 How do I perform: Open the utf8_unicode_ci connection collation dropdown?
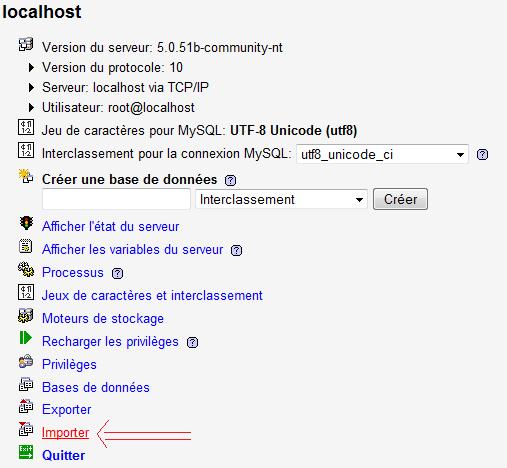click(x=382, y=154)
